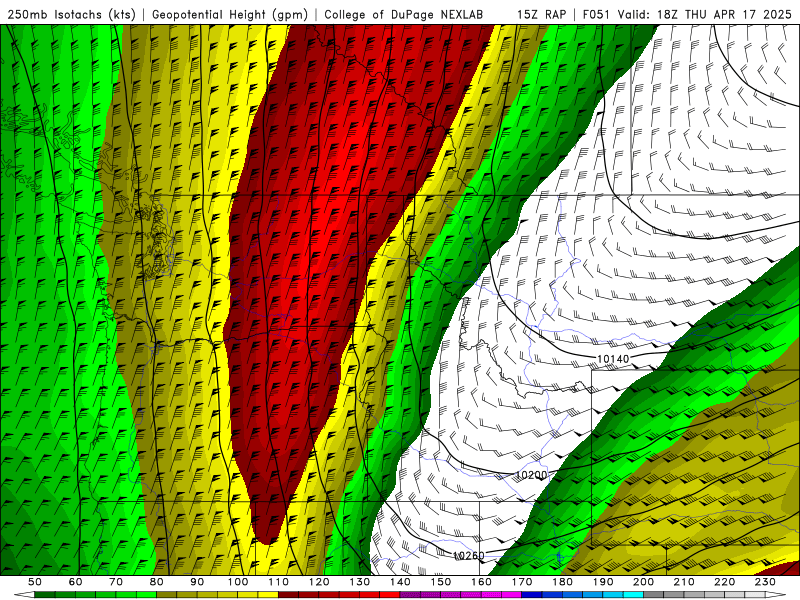The height and width of the screenshot is (600, 800).
Task: Click the 140 value on the color scale
Action: pos(401,582)
